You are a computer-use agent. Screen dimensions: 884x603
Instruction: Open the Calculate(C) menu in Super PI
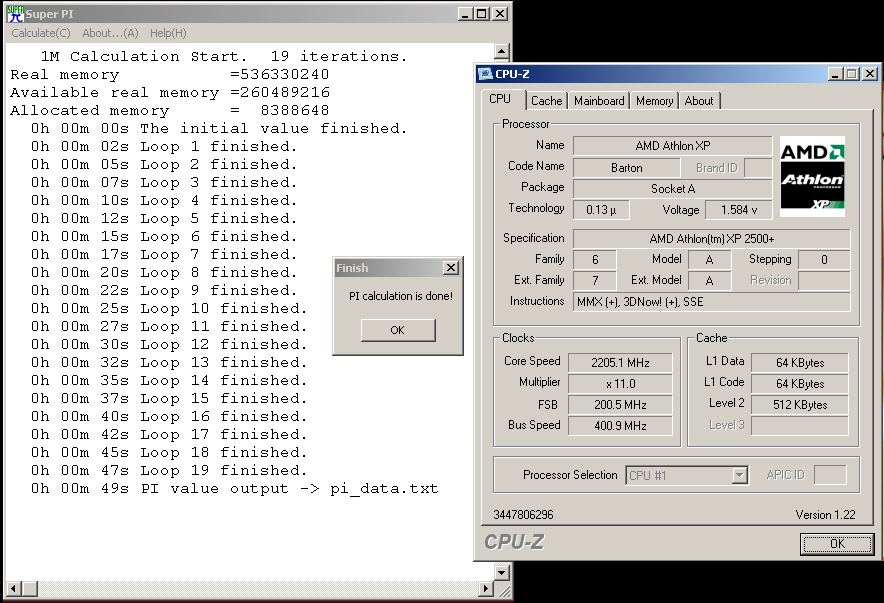pos(41,33)
